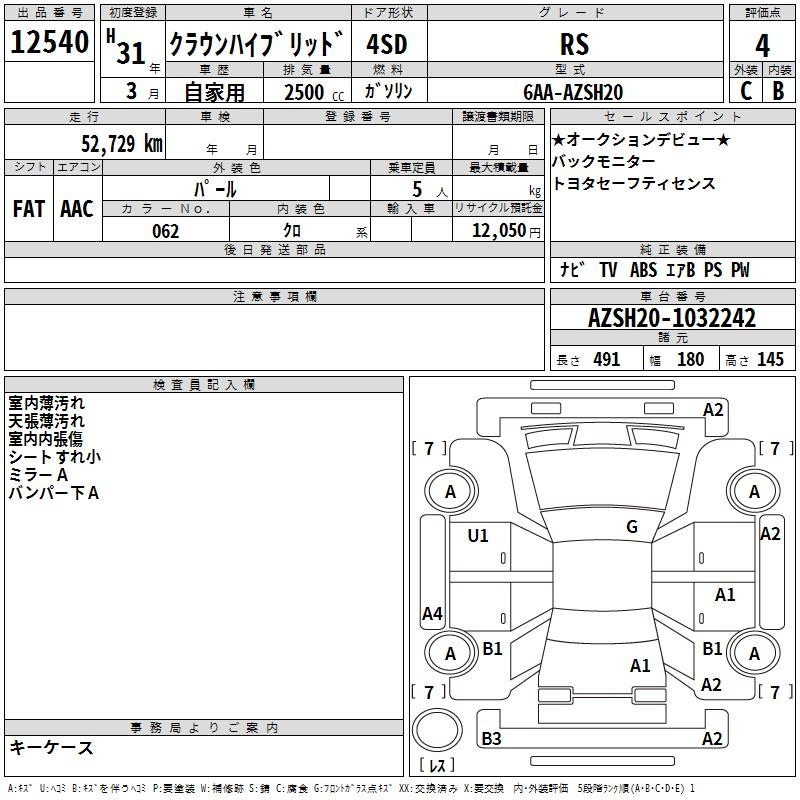The image size is (800, 800).
Task: Select the A1 mark on the trunk lid
Action: pos(640,665)
